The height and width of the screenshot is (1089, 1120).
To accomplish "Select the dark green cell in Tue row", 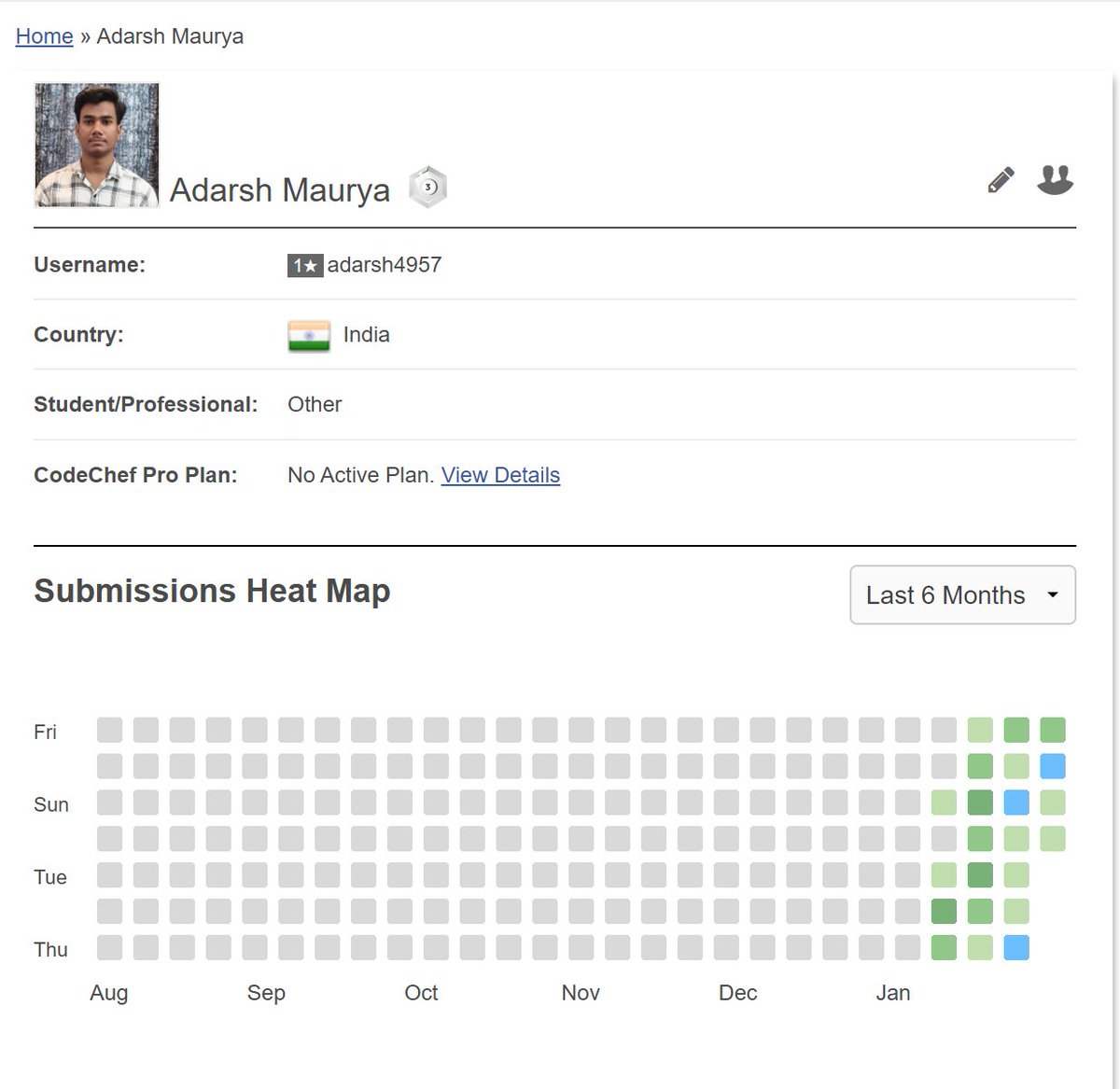I will point(980,875).
